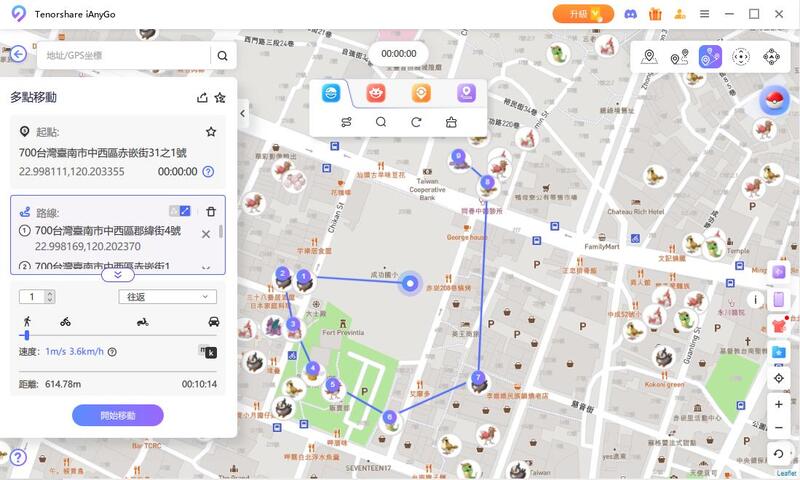Open the gift box icon

[x=655, y=14]
